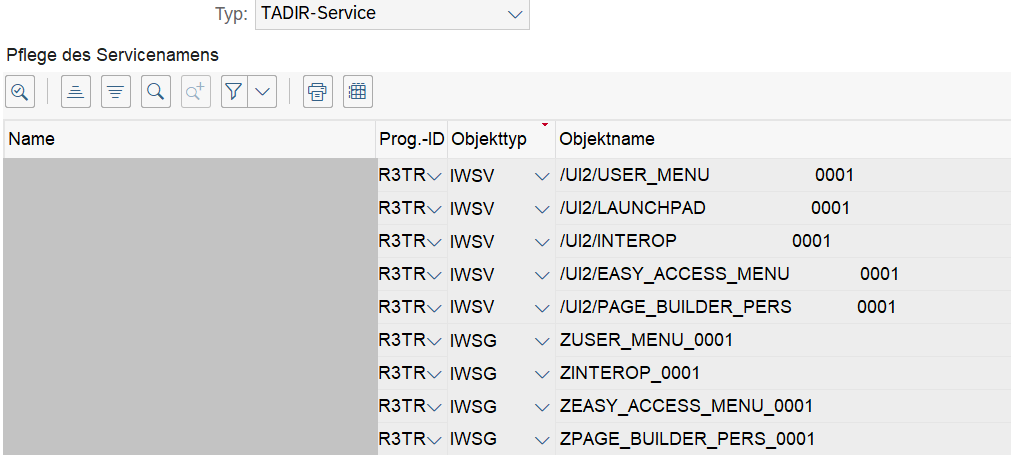Image resolution: width=1011 pixels, height=455 pixels.
Task: Open the grid layout settings icon
Action: pos(357,92)
